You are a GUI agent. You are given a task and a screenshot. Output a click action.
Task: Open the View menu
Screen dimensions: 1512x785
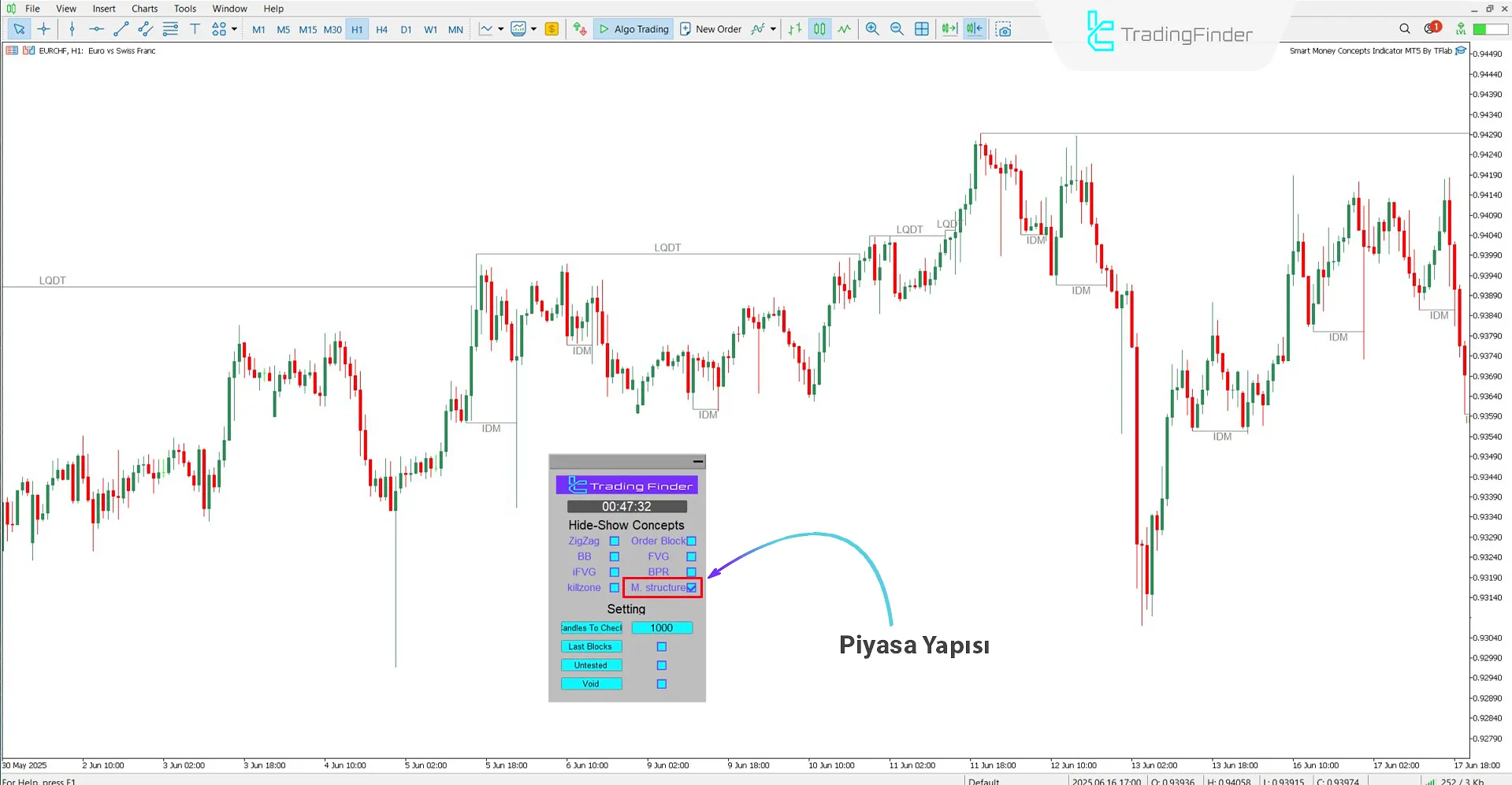(x=66, y=9)
